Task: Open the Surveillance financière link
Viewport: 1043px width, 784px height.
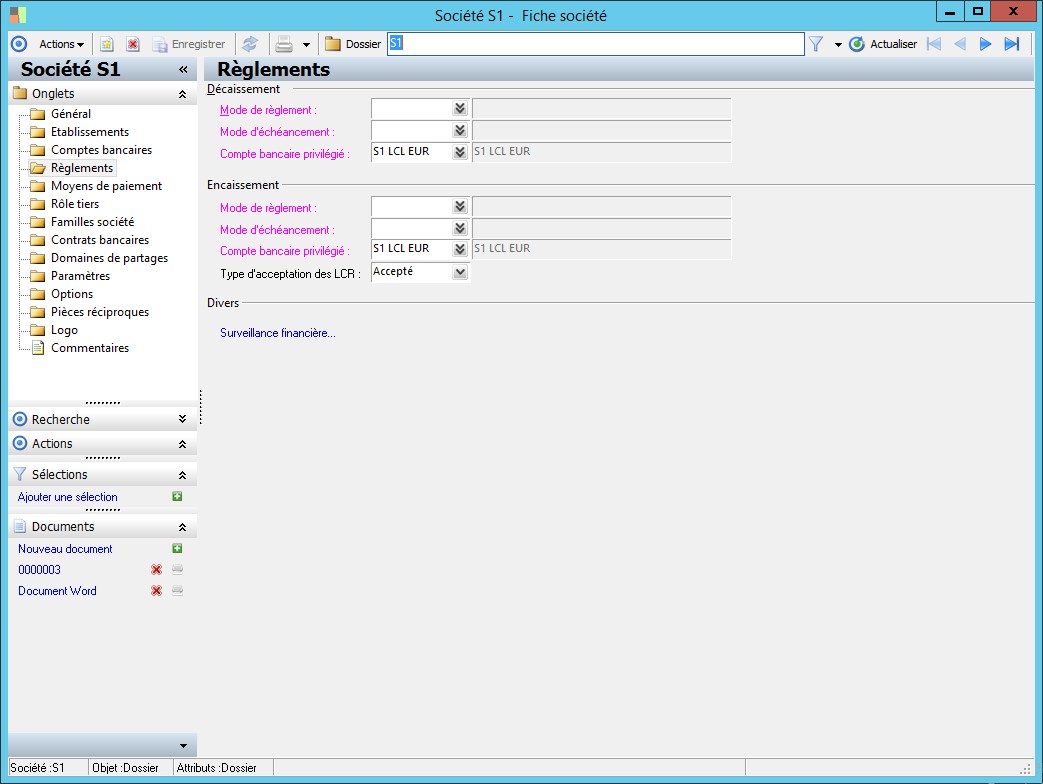Action: tap(278, 333)
